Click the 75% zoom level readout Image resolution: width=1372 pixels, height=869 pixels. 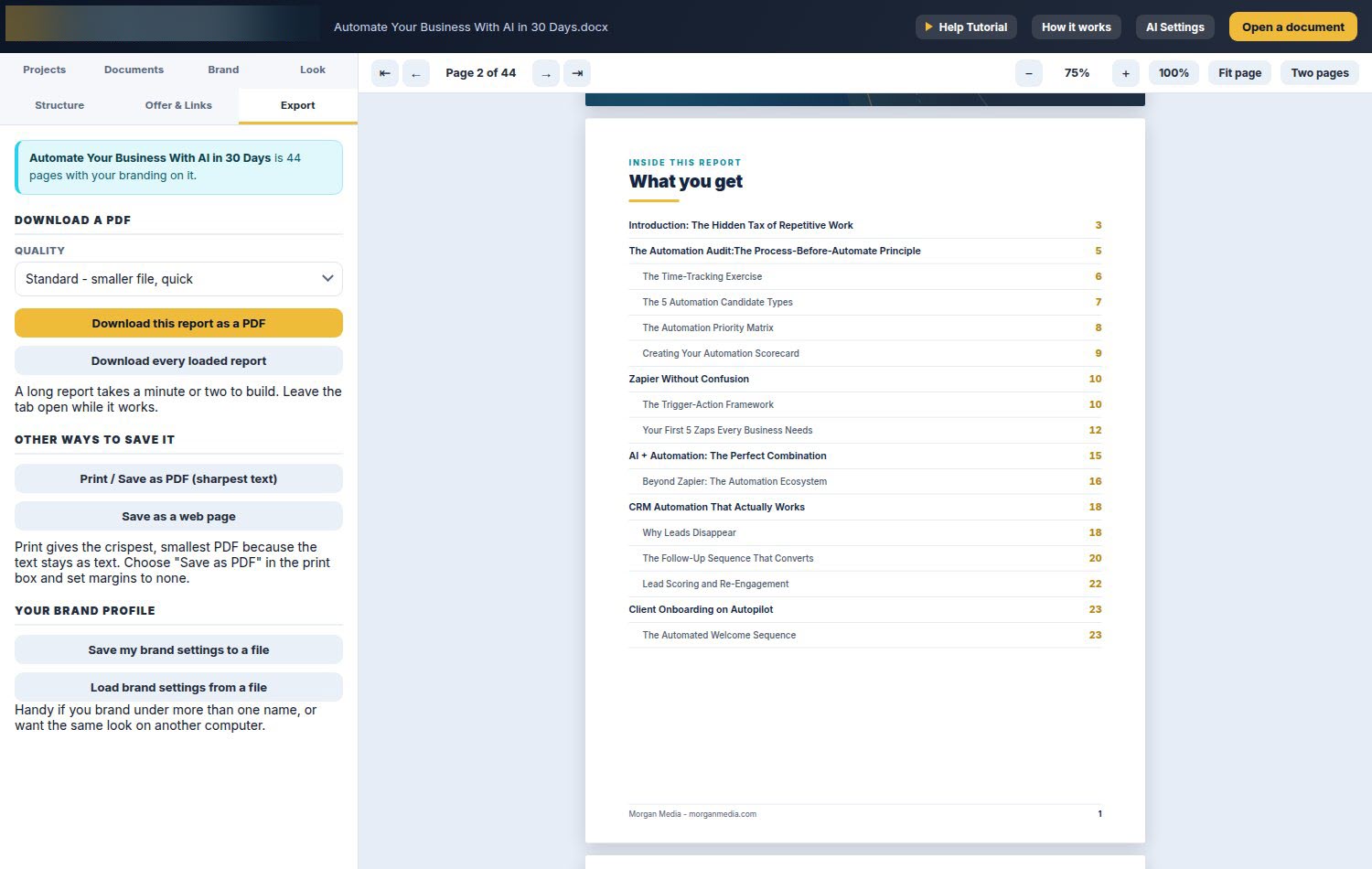(x=1077, y=73)
